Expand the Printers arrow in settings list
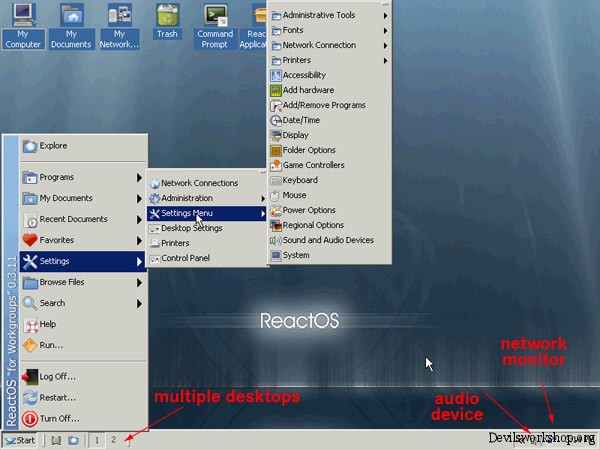 [385, 61]
